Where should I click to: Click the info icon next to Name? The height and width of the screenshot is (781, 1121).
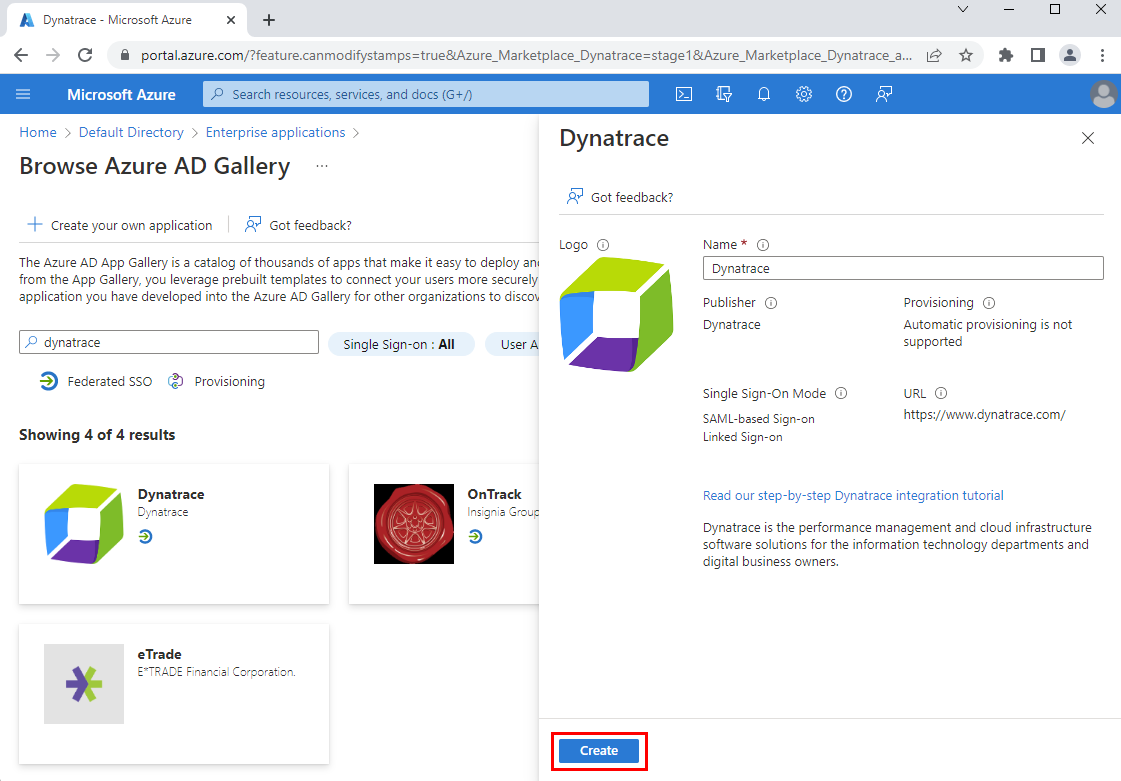coord(763,245)
